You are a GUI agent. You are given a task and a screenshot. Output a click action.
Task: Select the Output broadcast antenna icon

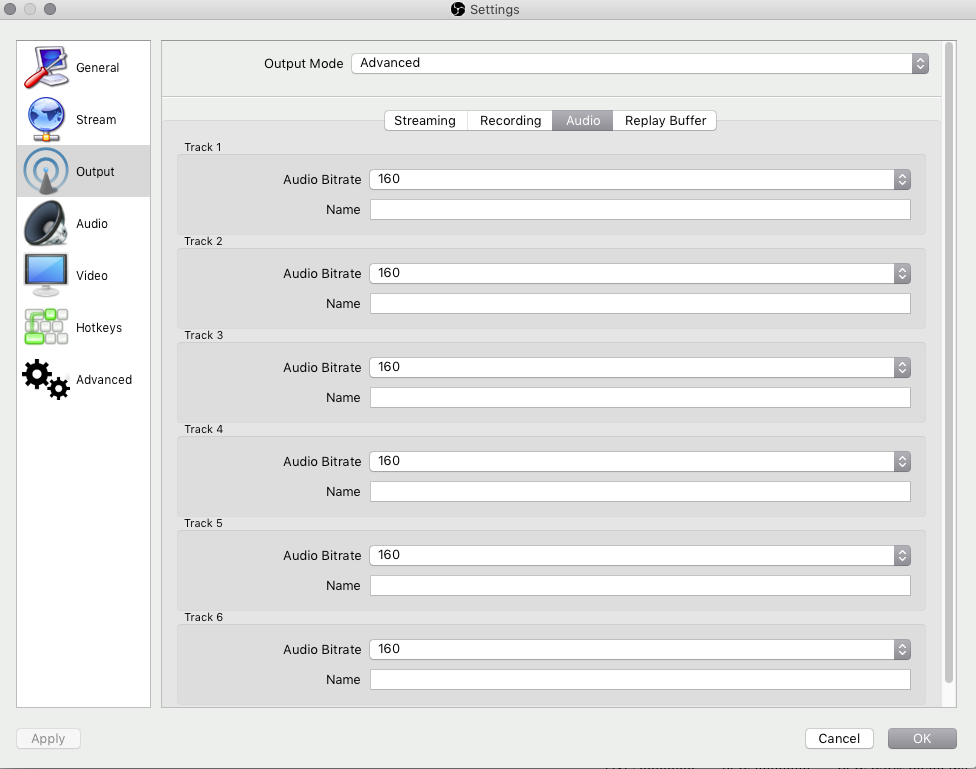coord(46,171)
